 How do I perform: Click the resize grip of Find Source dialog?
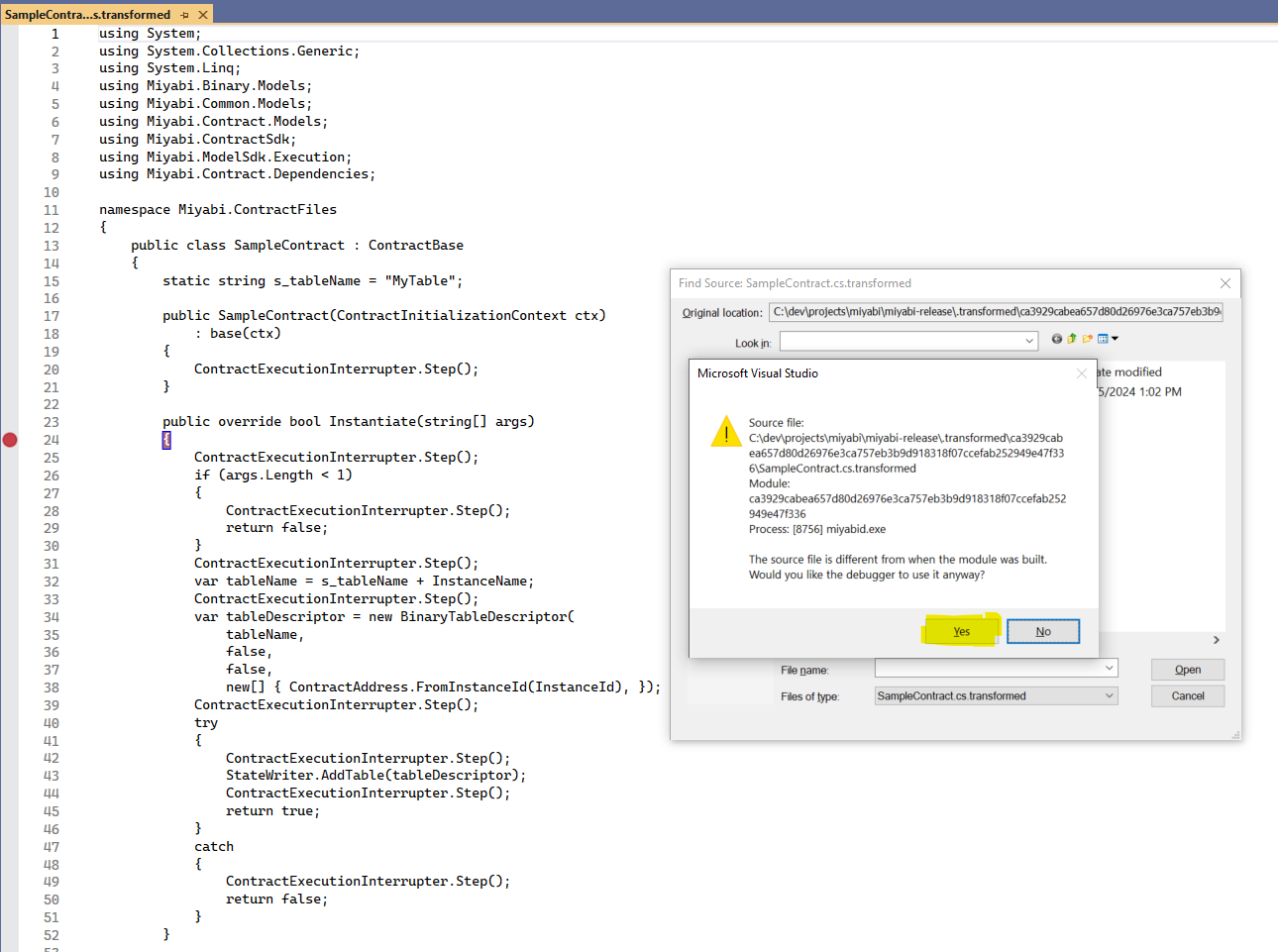pyautogui.click(x=1235, y=735)
